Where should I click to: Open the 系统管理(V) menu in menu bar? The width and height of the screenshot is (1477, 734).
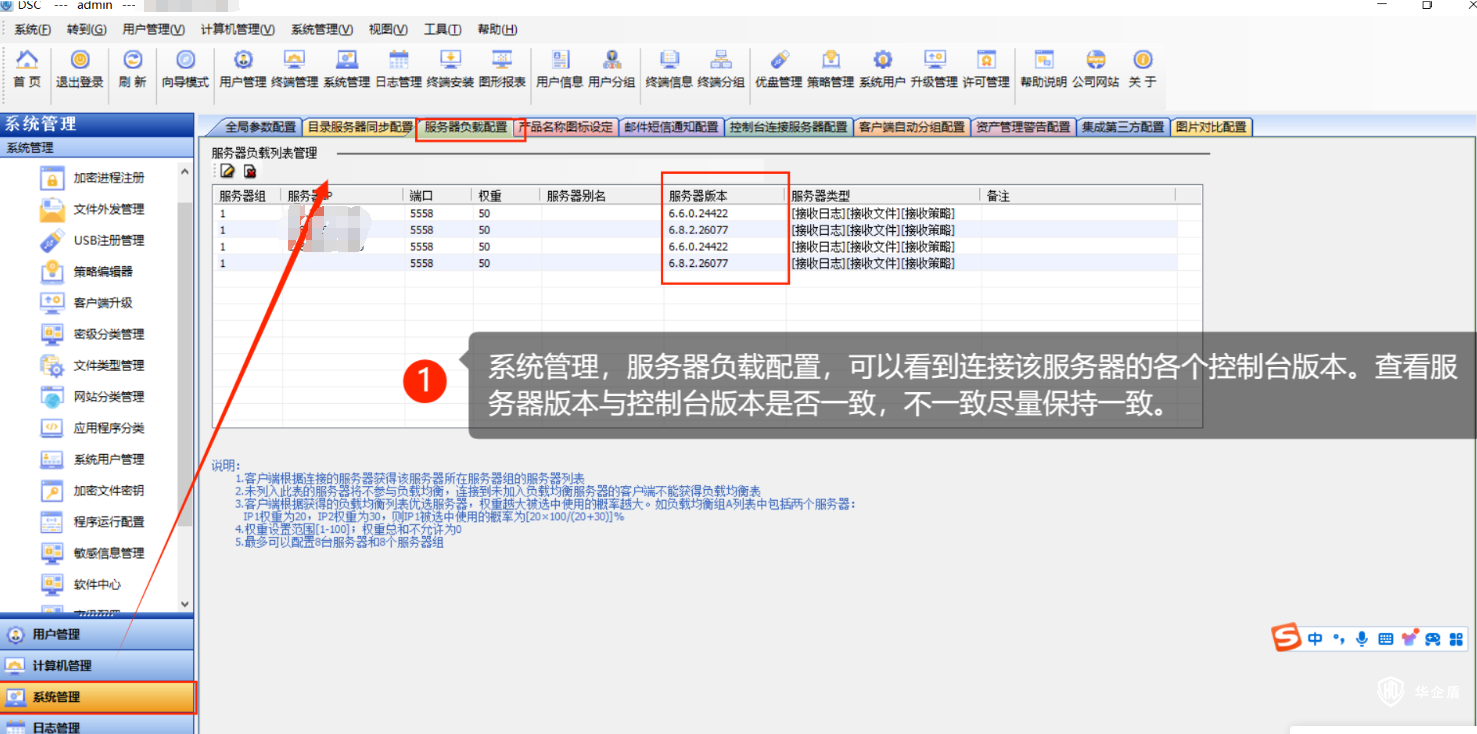pyautogui.click(x=321, y=29)
